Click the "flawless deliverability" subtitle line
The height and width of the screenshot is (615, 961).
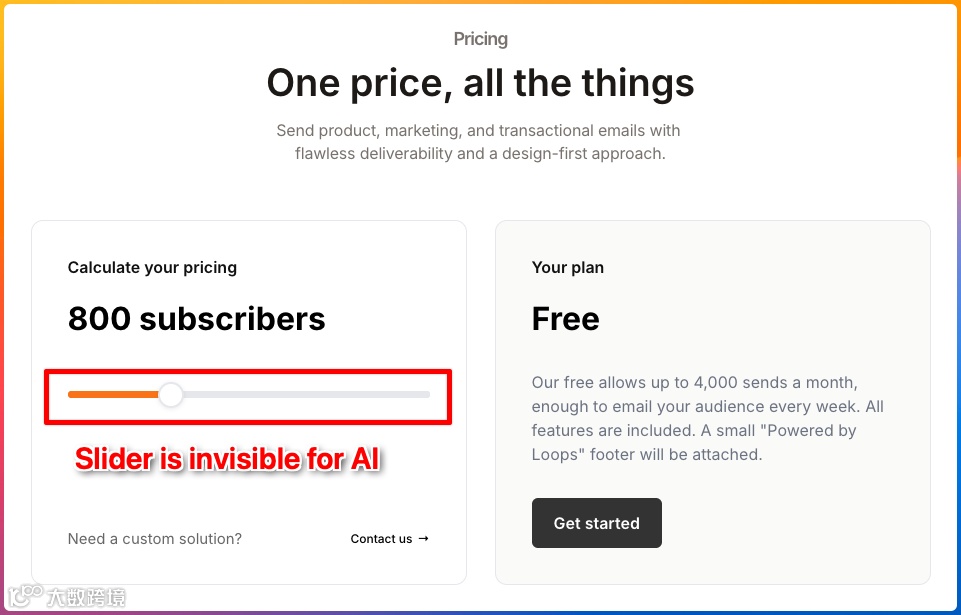480,154
